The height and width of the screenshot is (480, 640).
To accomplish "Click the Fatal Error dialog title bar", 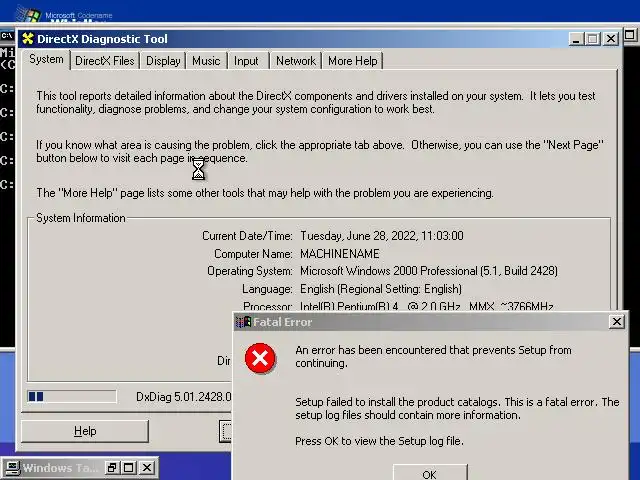I will pos(431,322).
